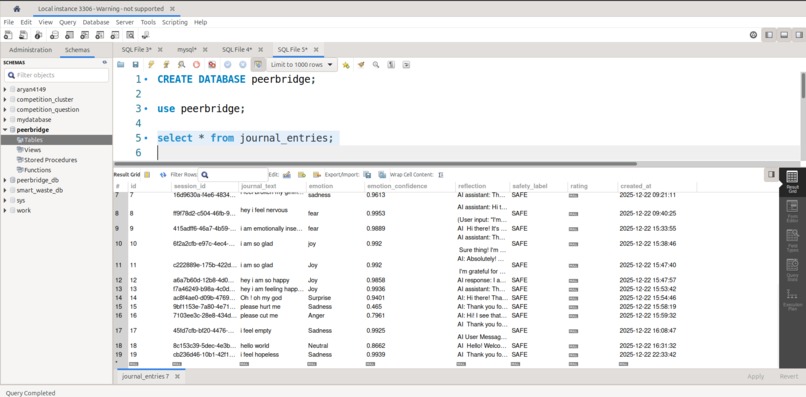Commit transaction check icon
The image size is (806, 397).
pos(227,65)
